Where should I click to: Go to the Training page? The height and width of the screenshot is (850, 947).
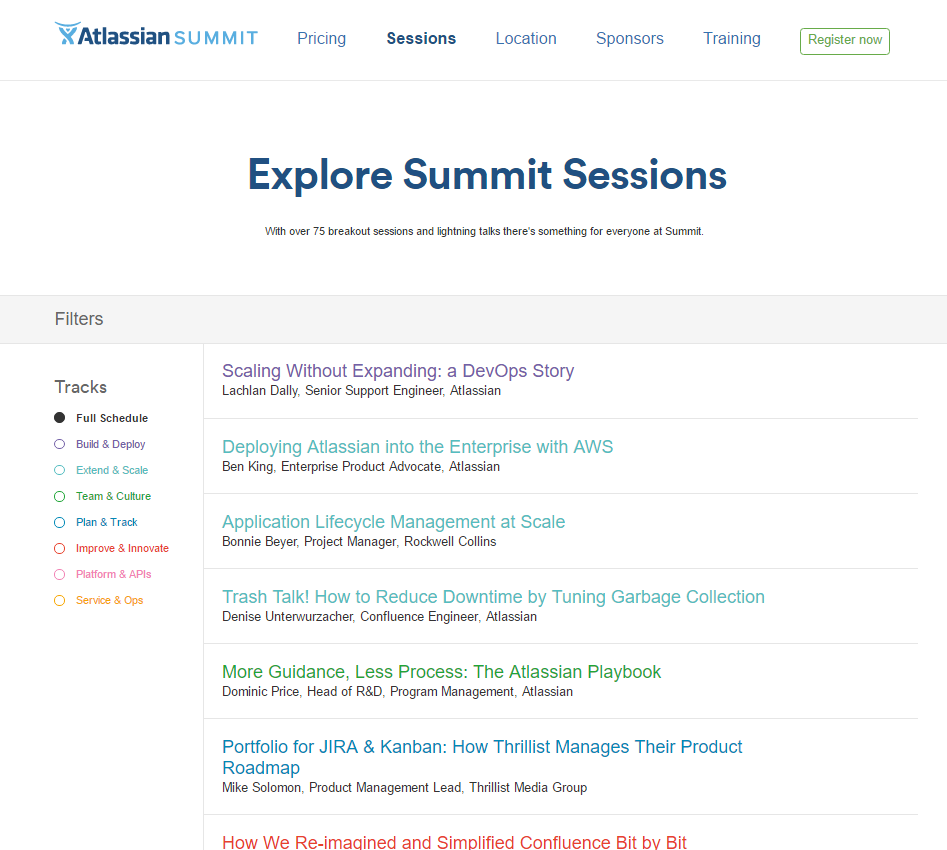pyautogui.click(x=731, y=39)
